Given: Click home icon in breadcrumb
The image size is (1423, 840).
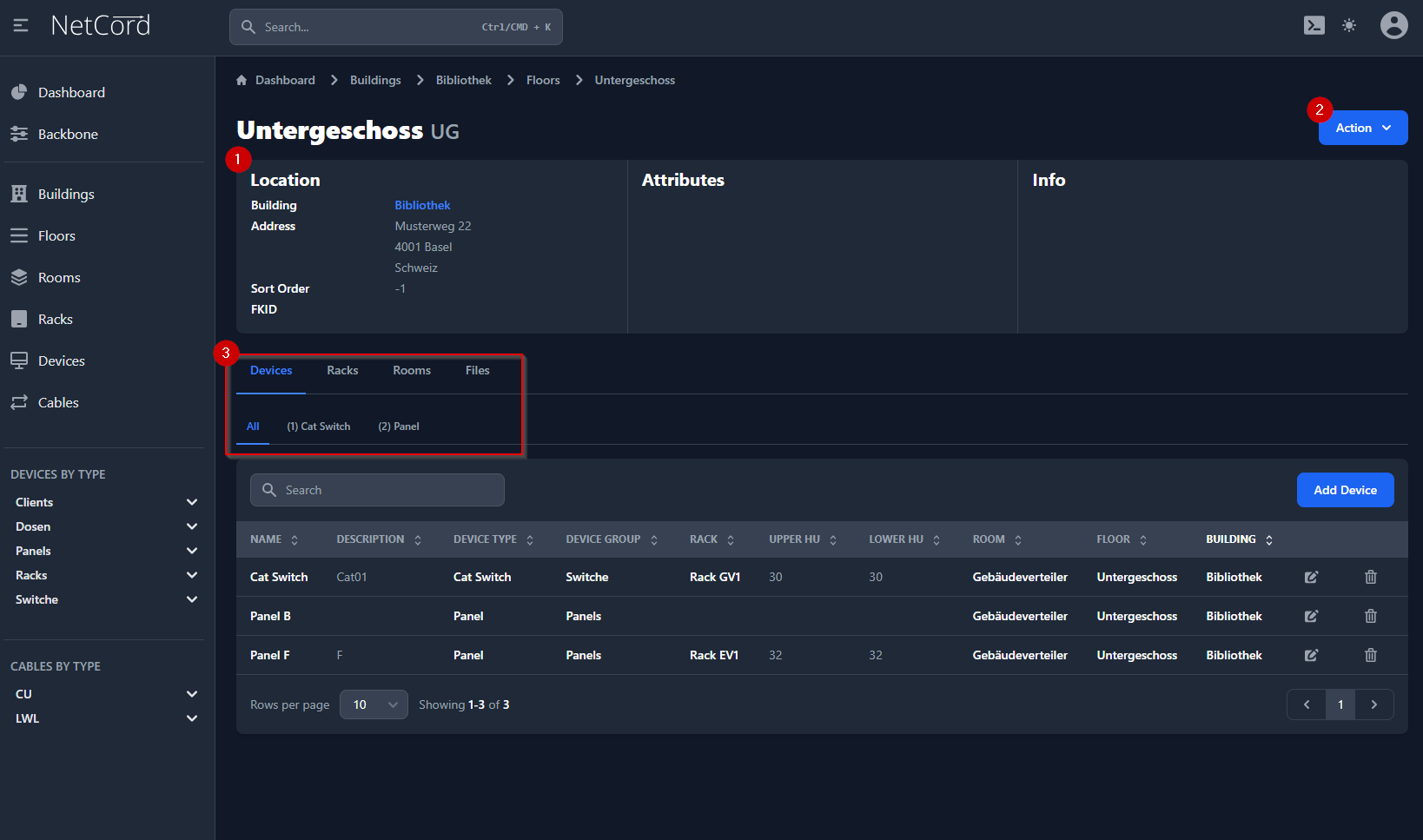Looking at the screenshot, I should [x=242, y=80].
